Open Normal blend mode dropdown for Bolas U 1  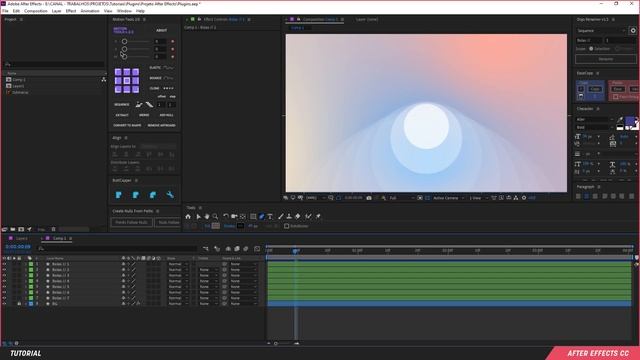[178, 264]
